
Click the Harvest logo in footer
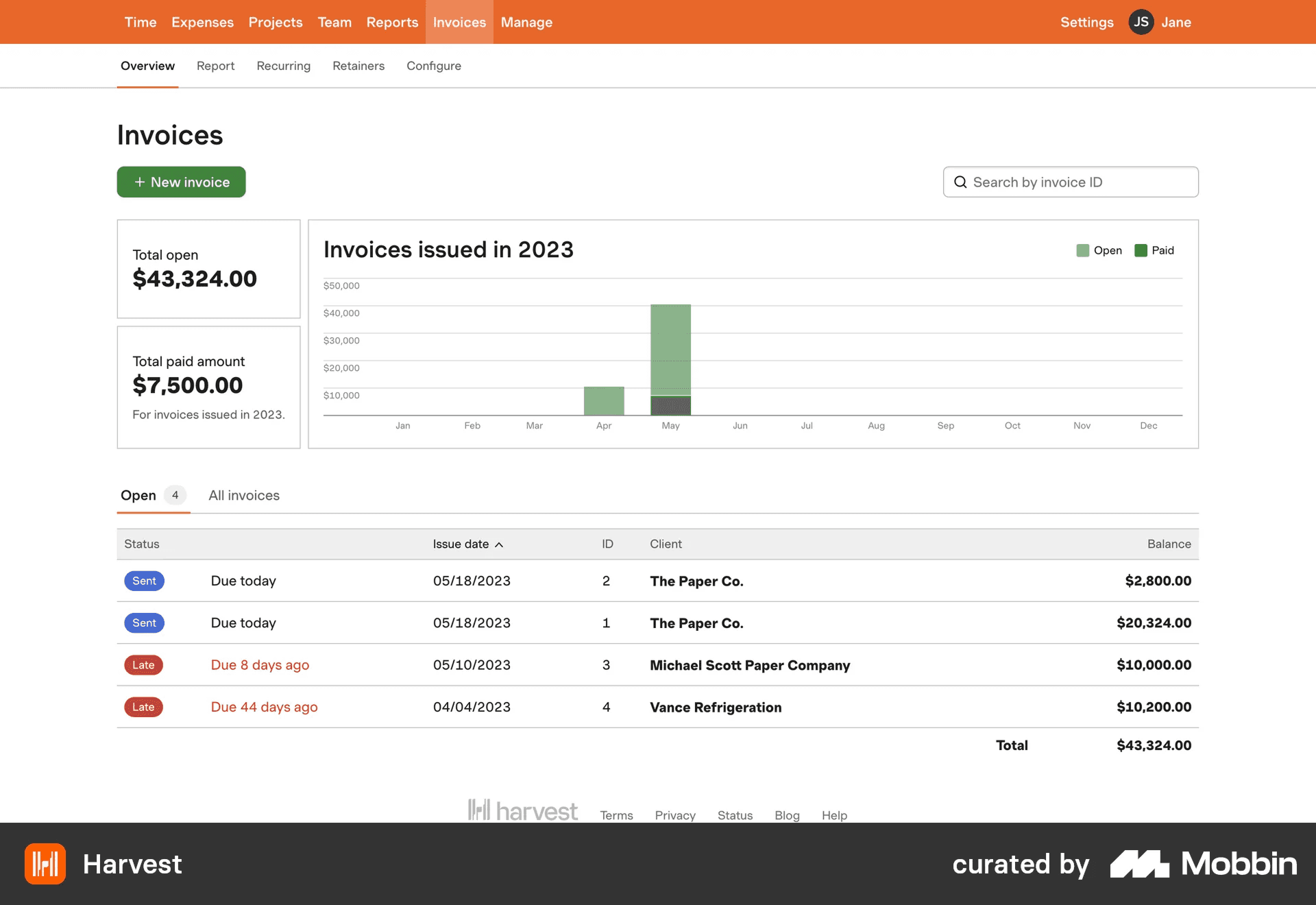point(523,810)
